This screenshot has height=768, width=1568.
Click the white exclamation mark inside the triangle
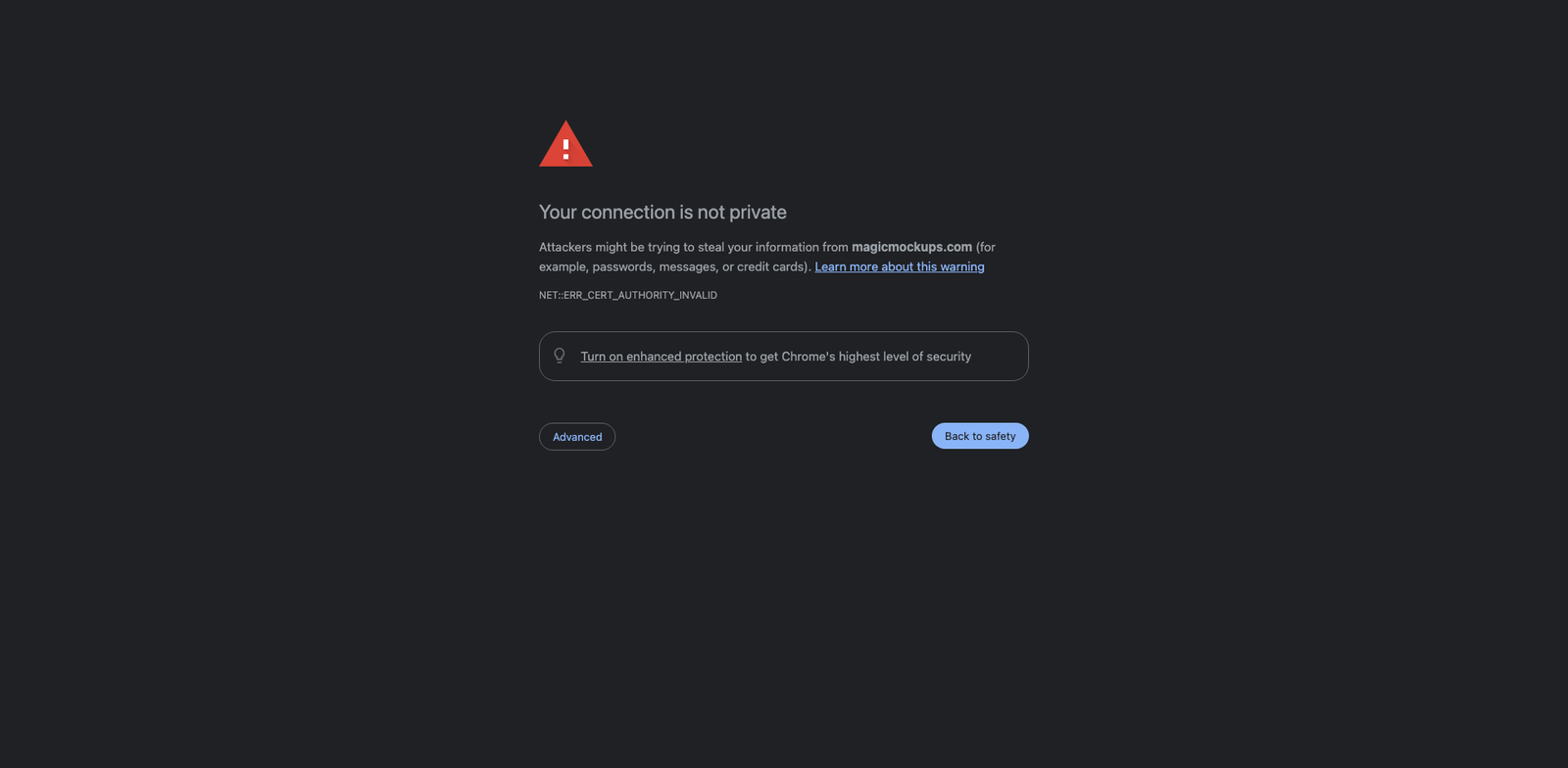coord(565,149)
